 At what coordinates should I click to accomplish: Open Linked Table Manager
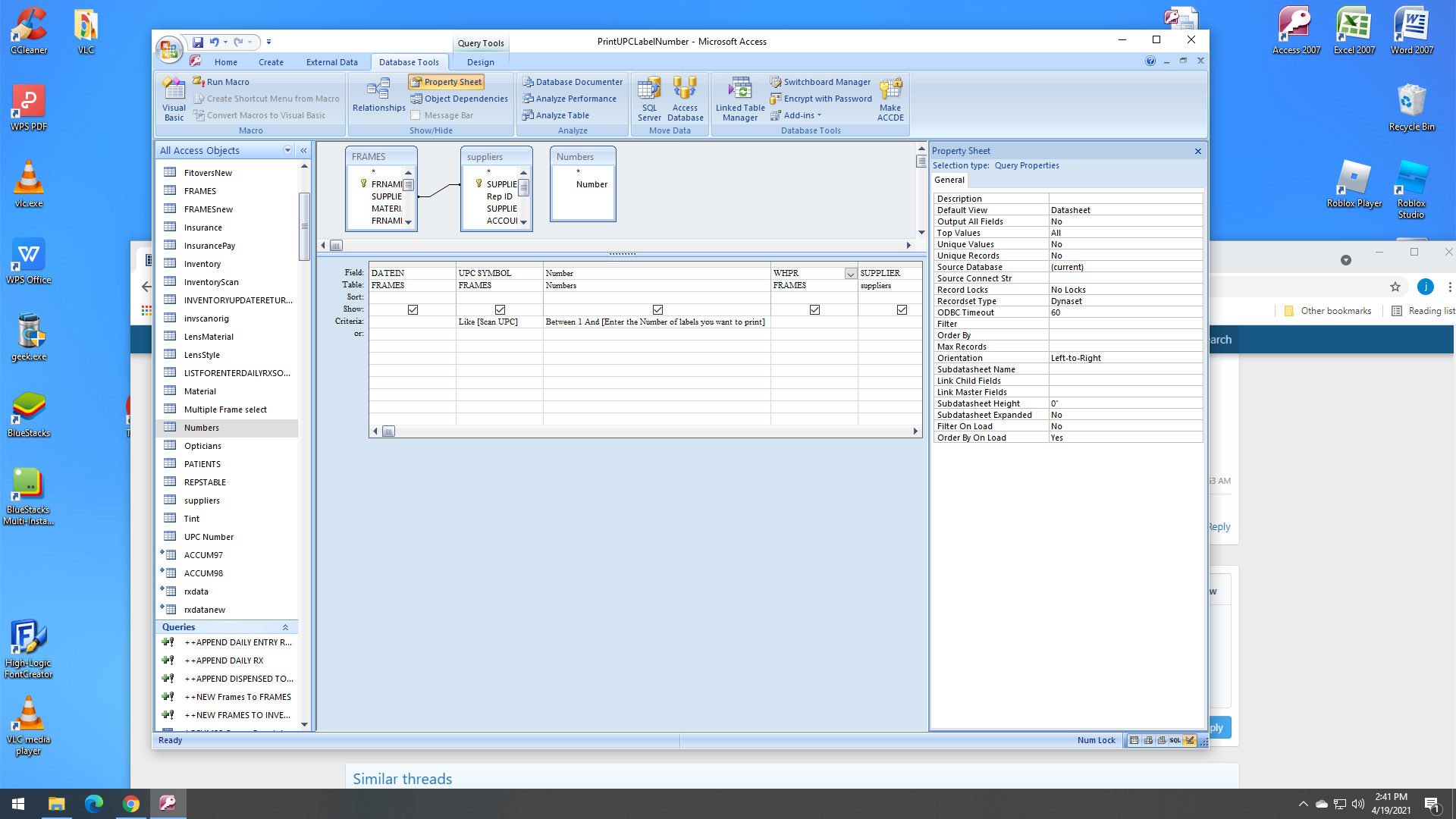click(x=739, y=99)
